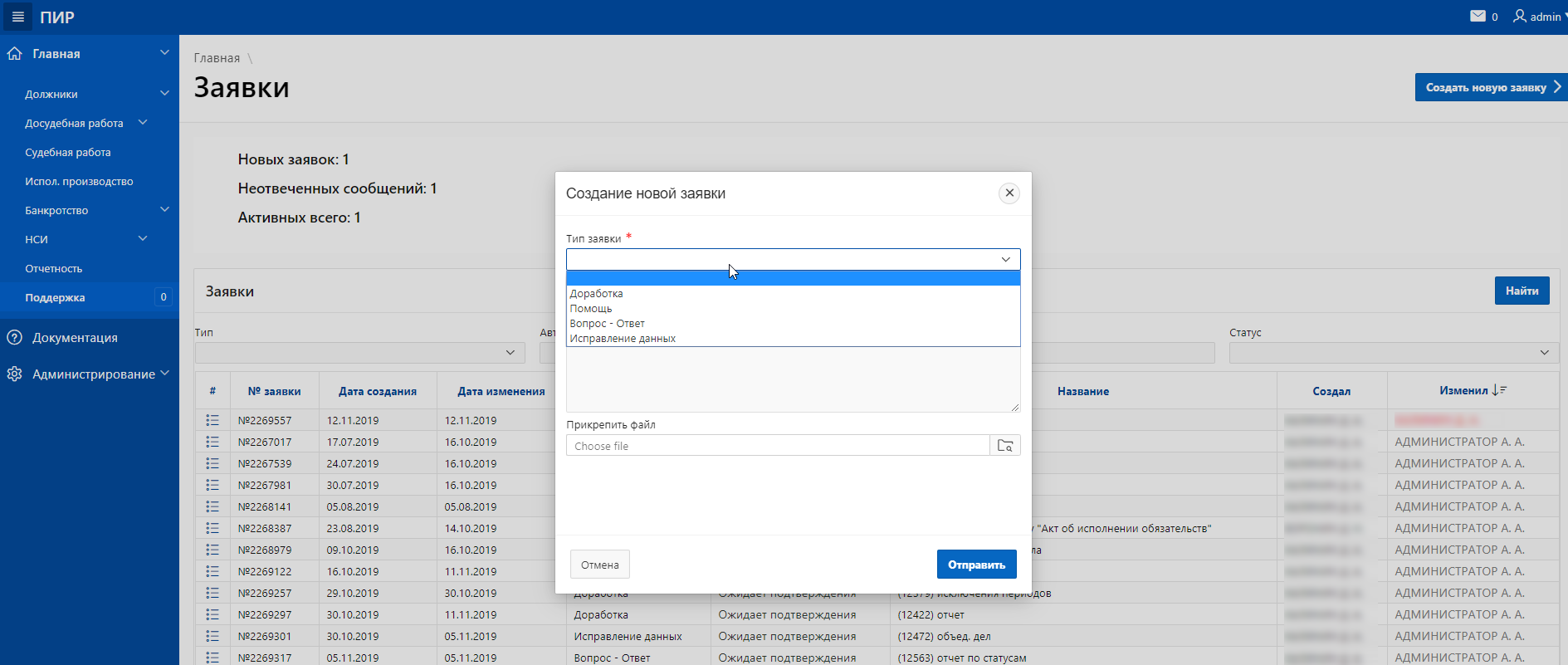Viewport: 1568px width, 665px height.
Task: Open the mail notifications envelope icon
Action: point(1478,16)
